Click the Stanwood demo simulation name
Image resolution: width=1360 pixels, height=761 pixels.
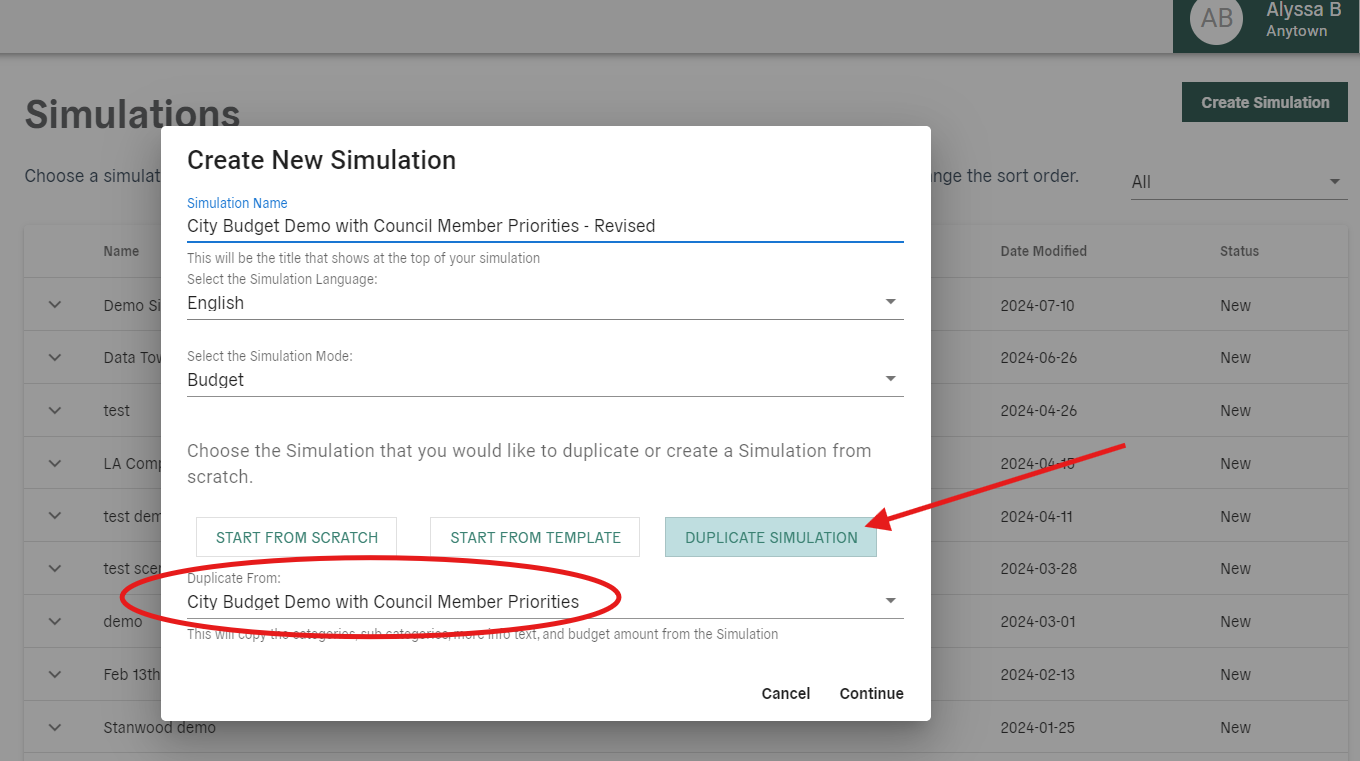tap(160, 727)
